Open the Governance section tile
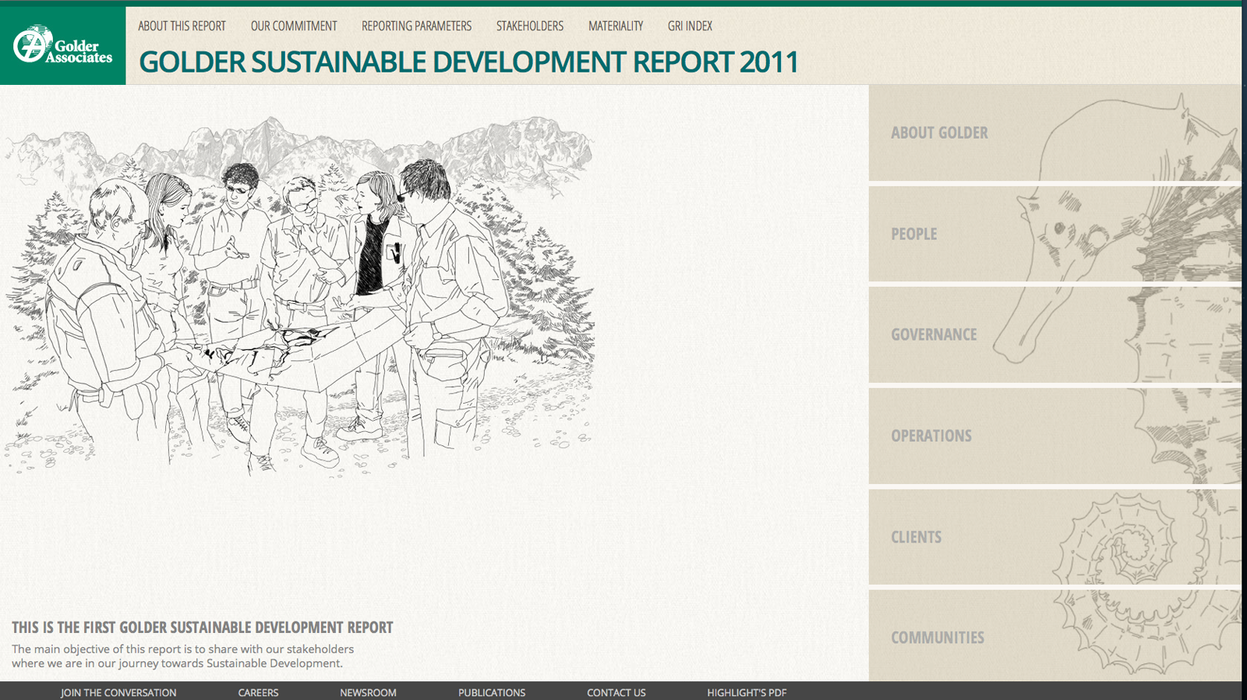 [x=934, y=335]
